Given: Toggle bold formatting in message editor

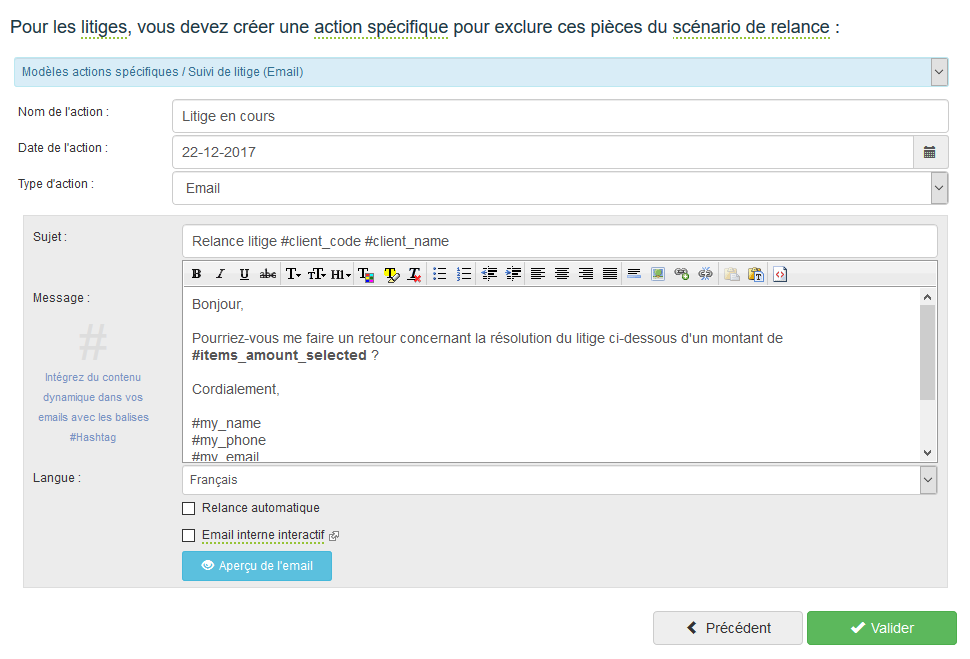Looking at the screenshot, I should 196,274.
